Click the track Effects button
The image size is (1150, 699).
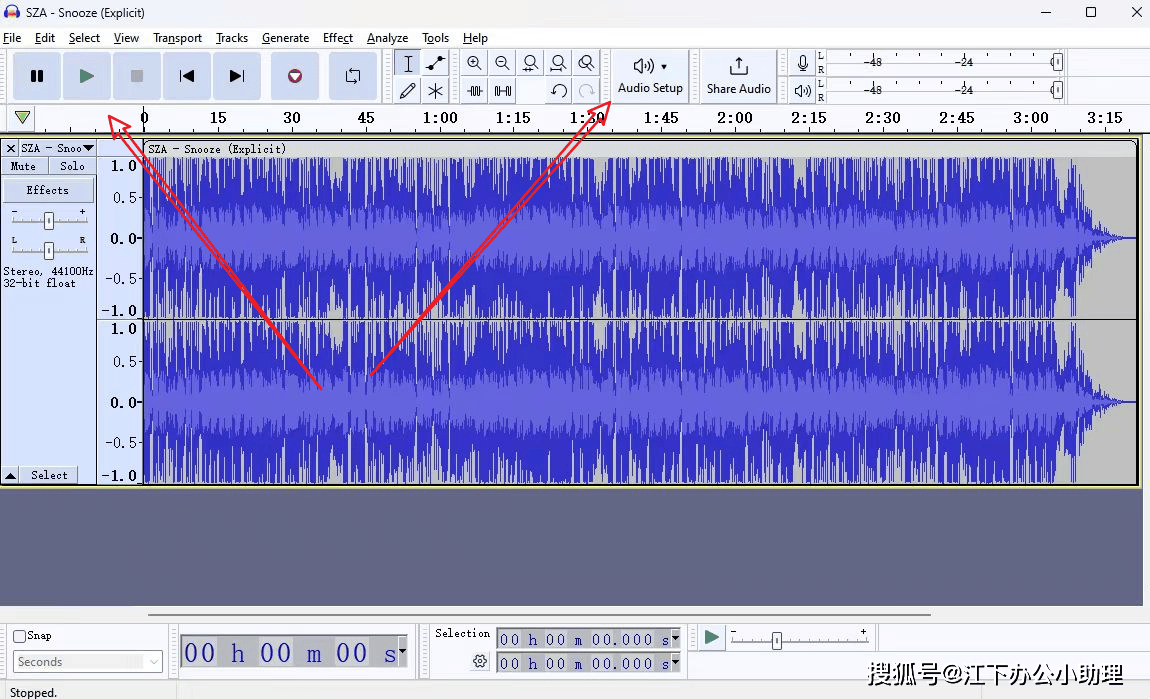48,190
